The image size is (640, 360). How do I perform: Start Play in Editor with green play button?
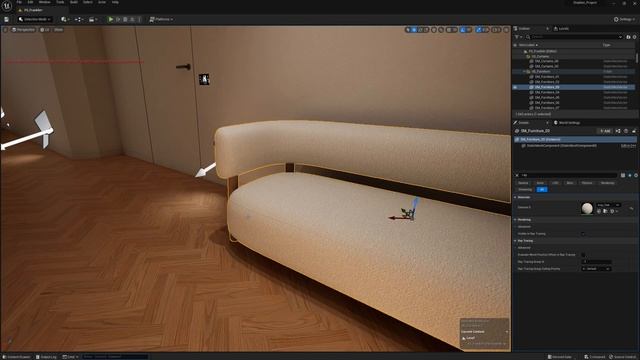(x=110, y=19)
